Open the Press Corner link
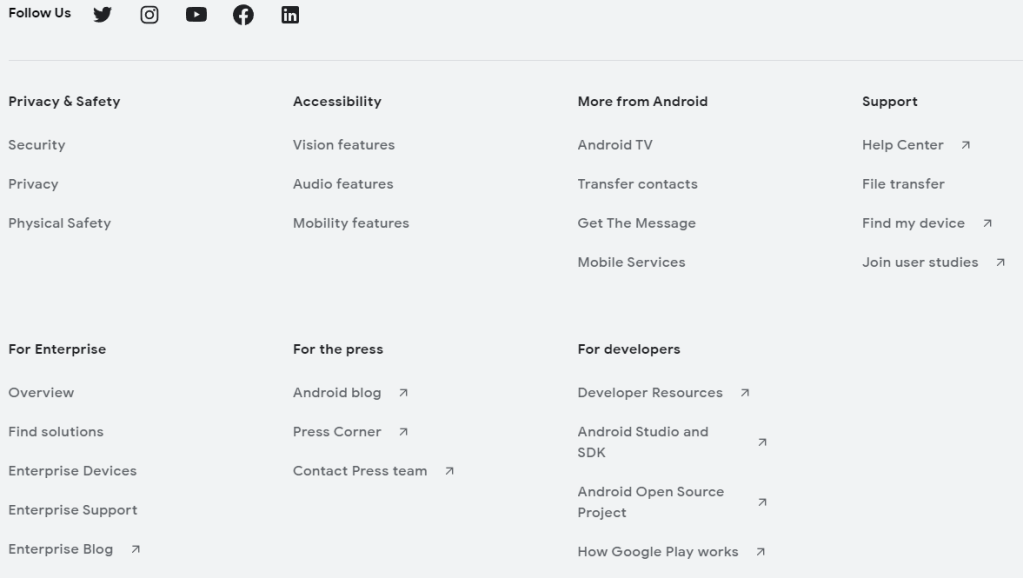This screenshot has height=578, width=1023. (337, 432)
